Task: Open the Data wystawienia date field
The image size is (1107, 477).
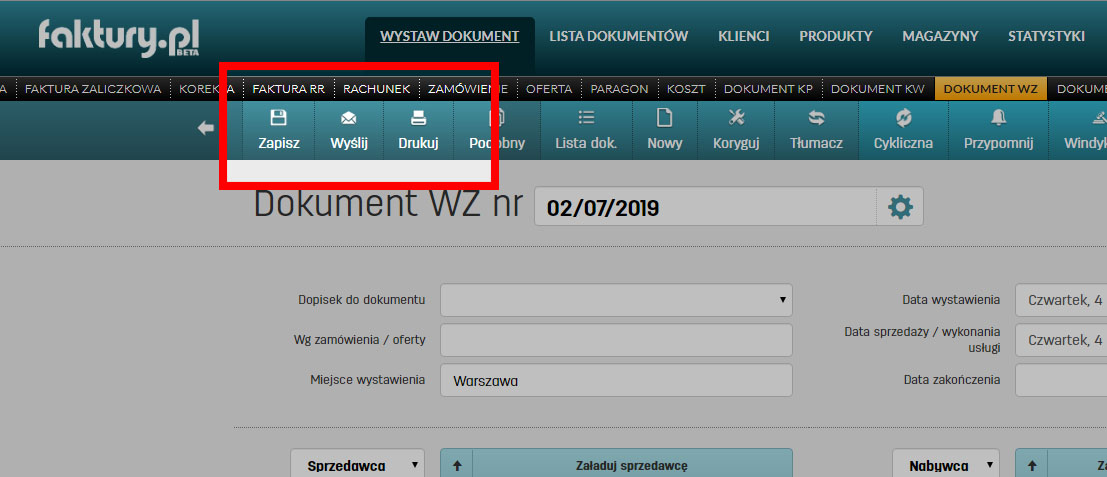Action: (1061, 300)
